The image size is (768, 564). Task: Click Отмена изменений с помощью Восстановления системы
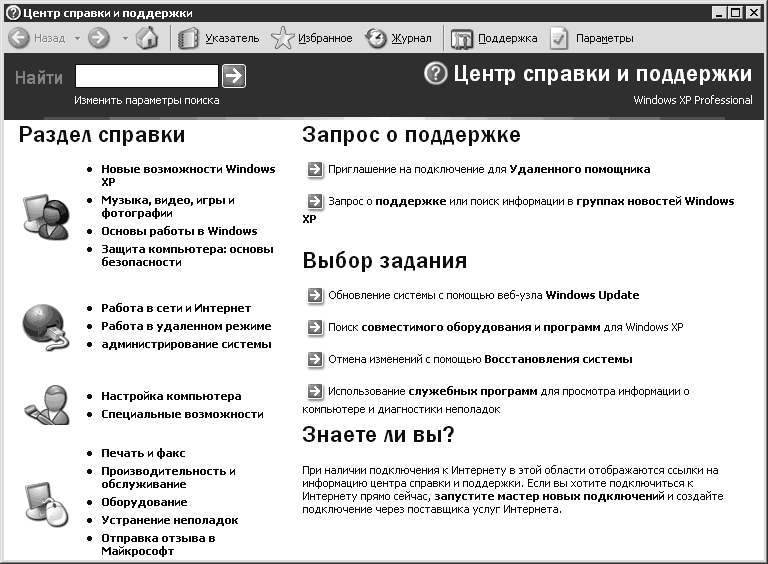480,359
